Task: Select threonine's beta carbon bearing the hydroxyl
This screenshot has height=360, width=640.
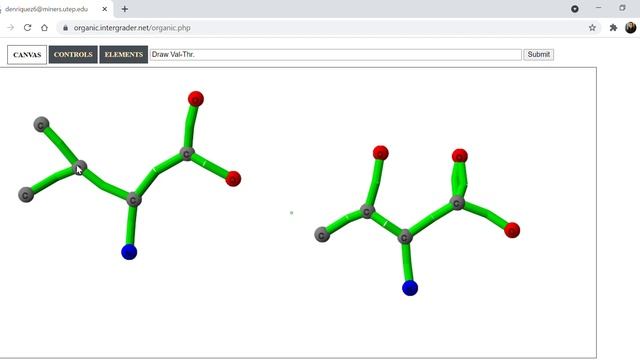Action: click(367, 211)
